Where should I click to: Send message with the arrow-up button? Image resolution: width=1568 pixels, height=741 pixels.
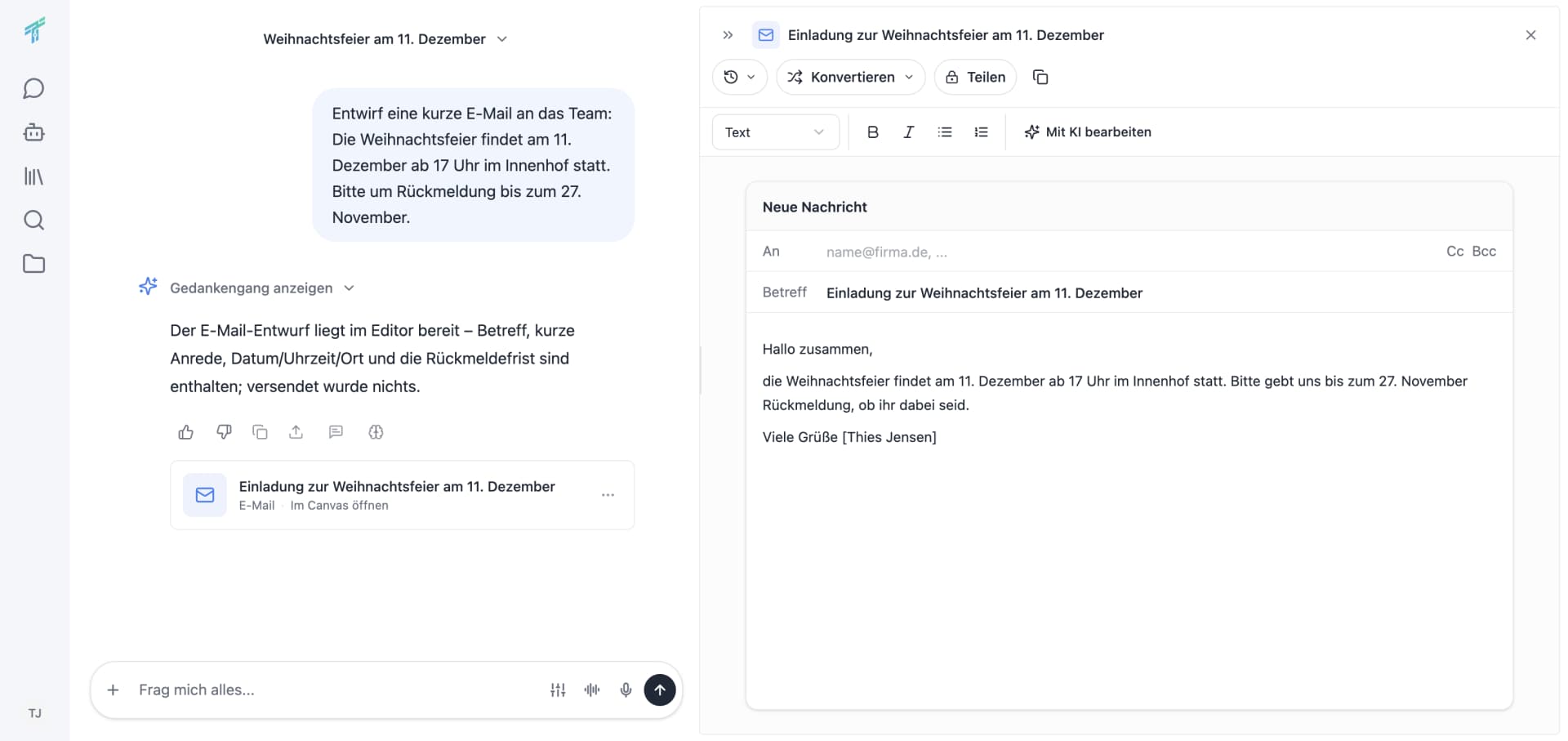pos(660,690)
